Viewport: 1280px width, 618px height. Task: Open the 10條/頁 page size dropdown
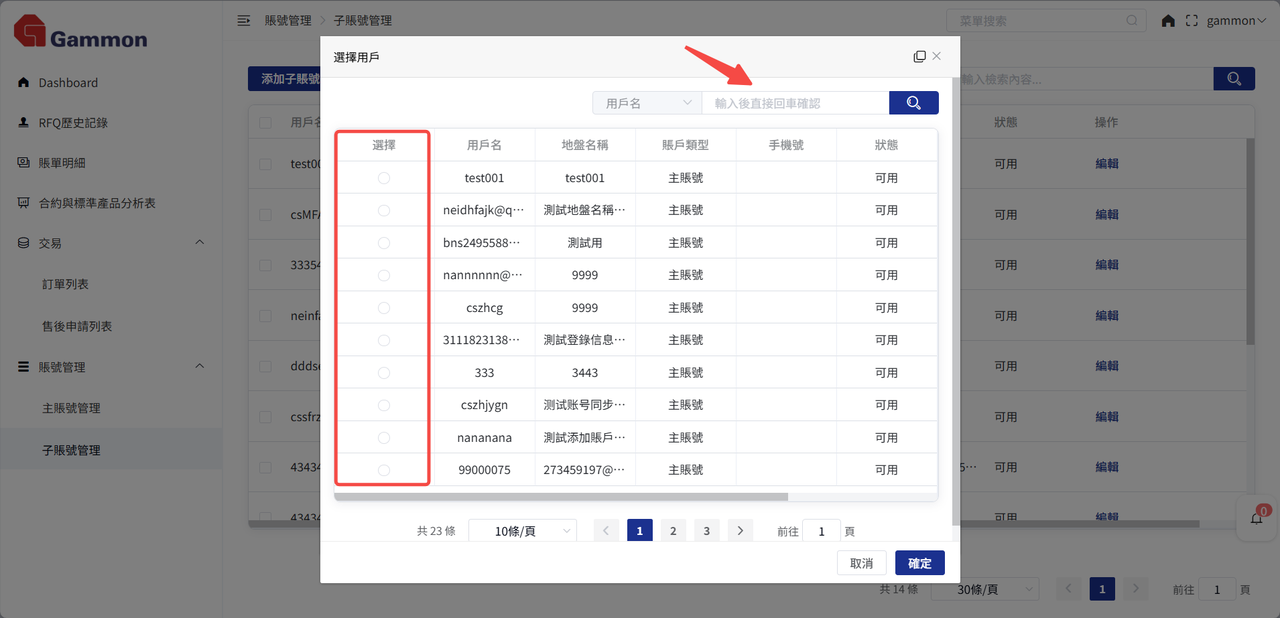[522, 531]
